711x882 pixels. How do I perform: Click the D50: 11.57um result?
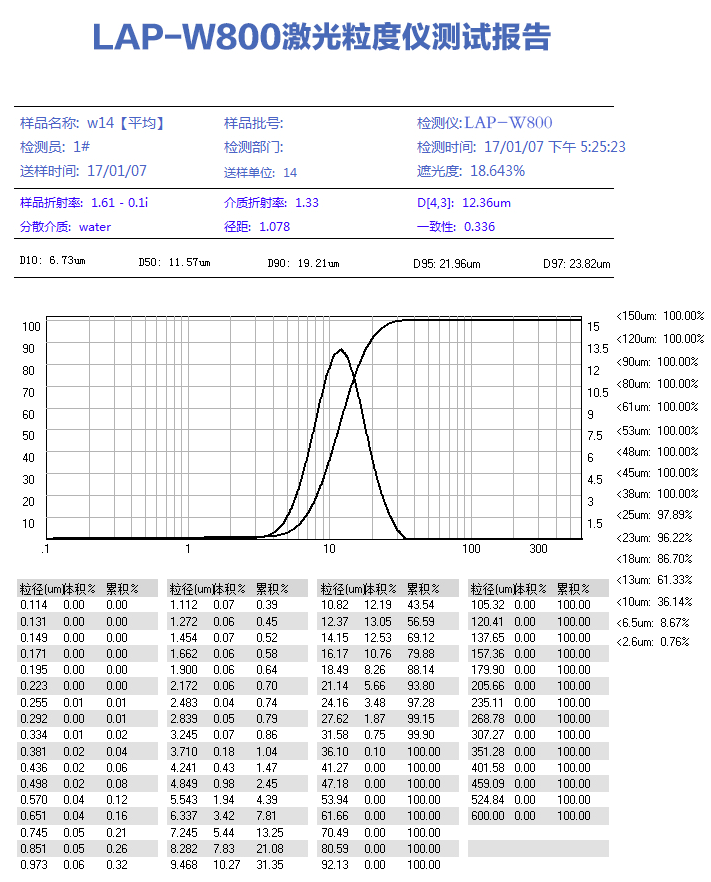tap(174, 263)
